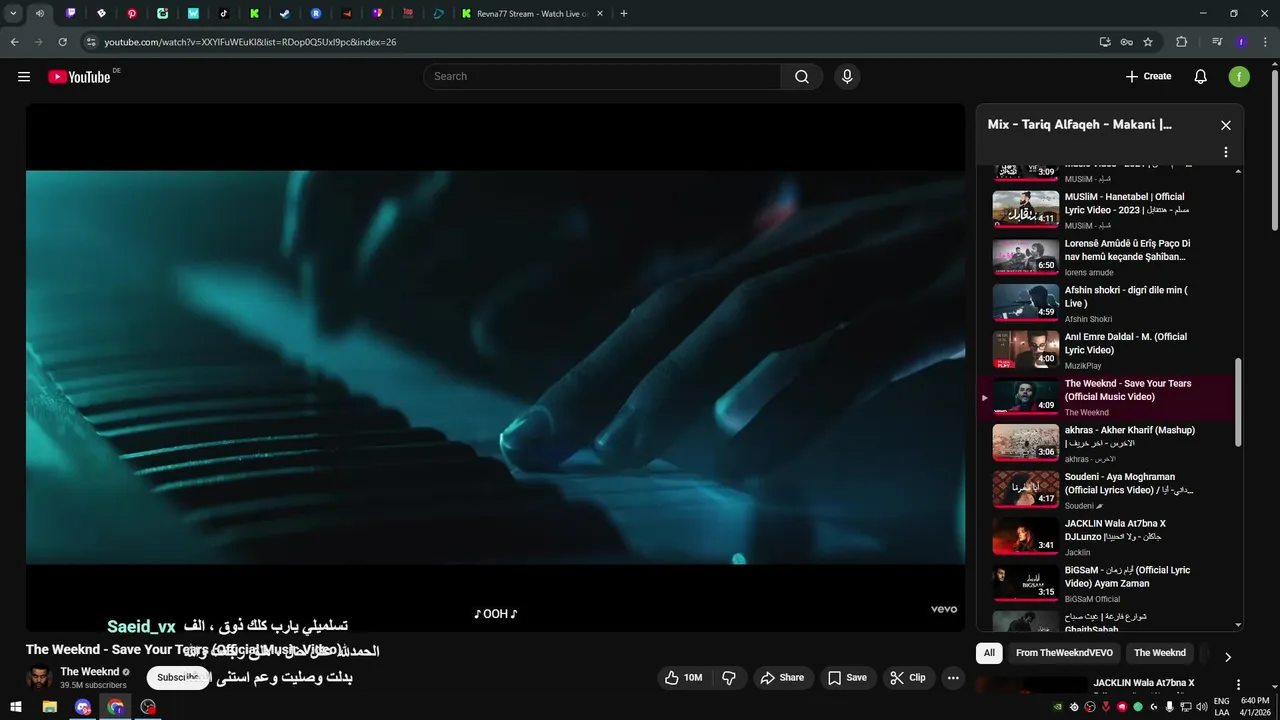Open options for recommended JACKLIN video
The width and height of the screenshot is (1280, 720).
coord(1239,685)
